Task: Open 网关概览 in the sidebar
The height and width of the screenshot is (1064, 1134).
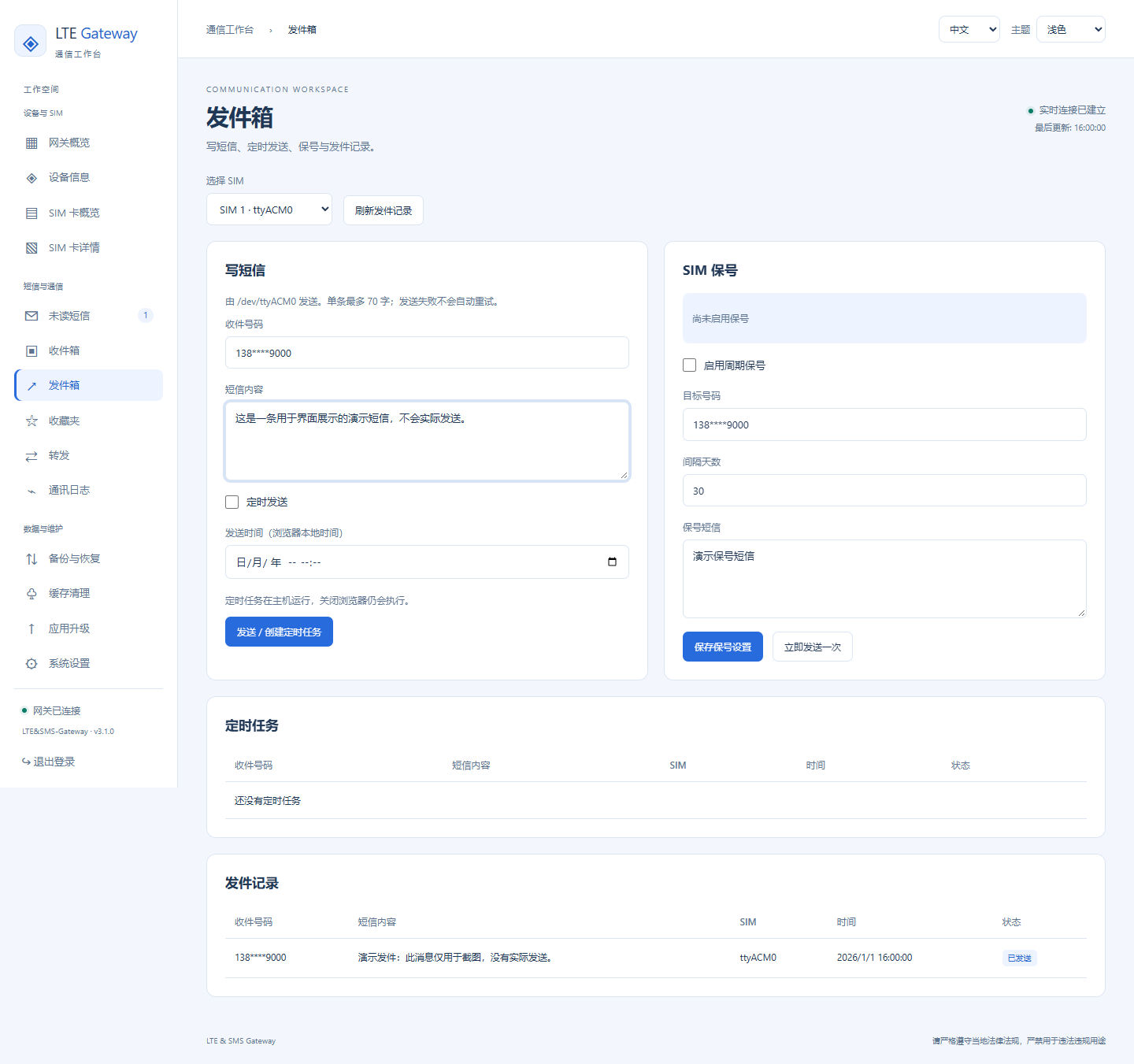Action: click(x=88, y=143)
